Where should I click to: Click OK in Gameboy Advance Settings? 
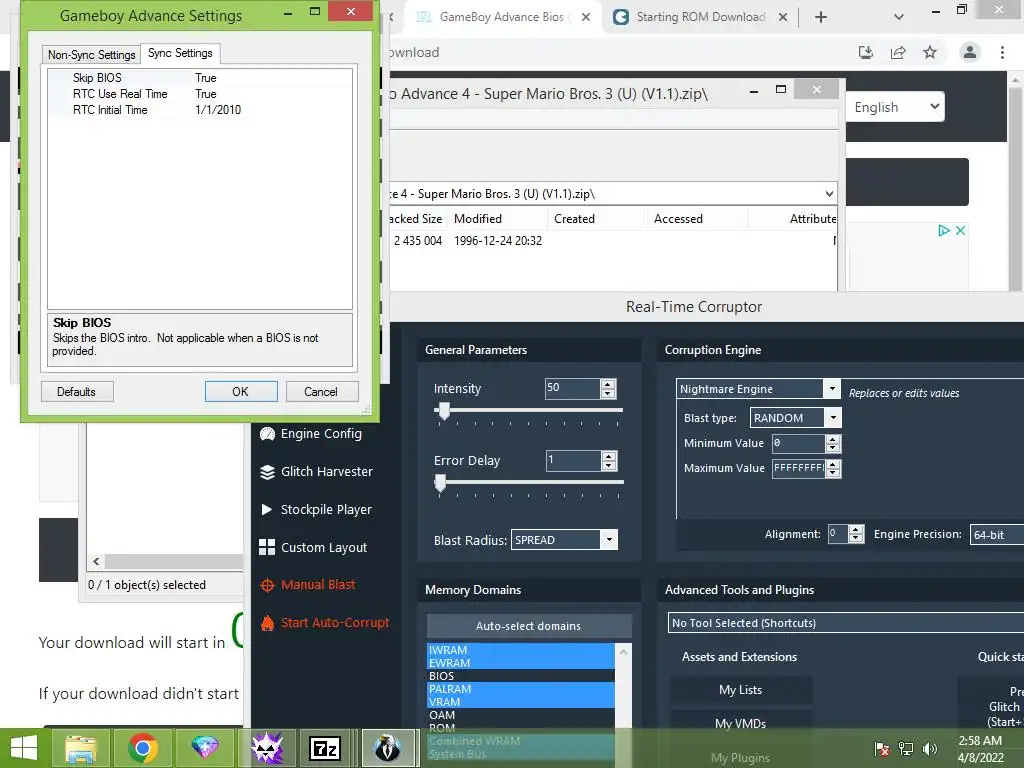click(x=240, y=392)
